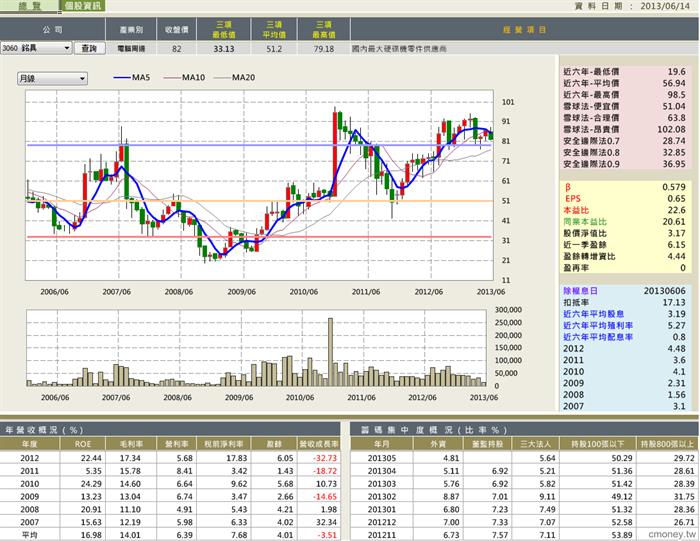Click the MA10 legend entry
Viewport: 700px width, 541px height.
click(184, 78)
